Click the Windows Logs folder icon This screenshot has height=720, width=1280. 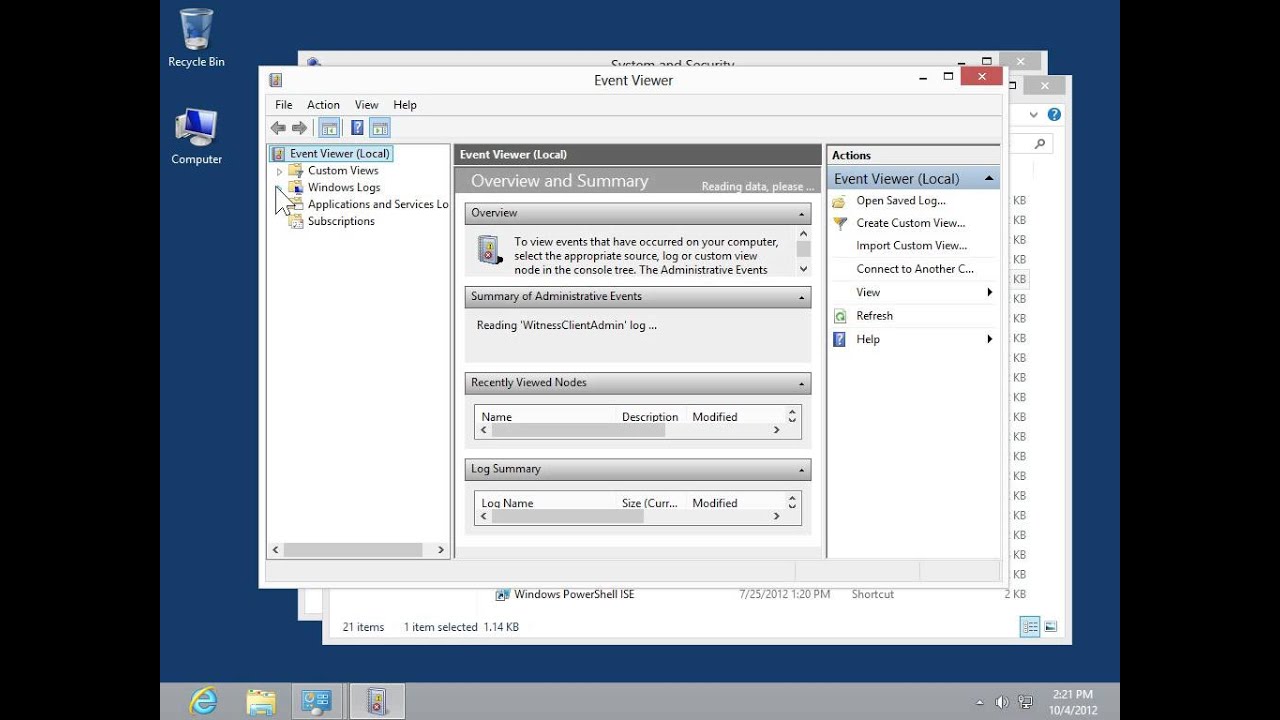(296, 187)
